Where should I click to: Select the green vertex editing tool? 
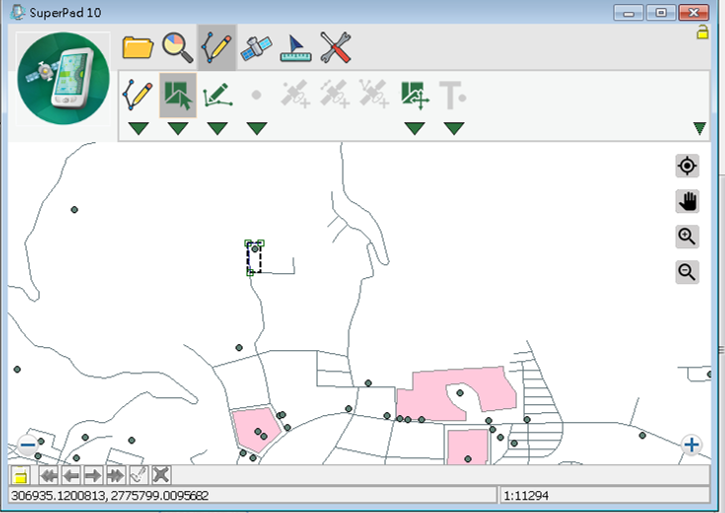click(217, 95)
